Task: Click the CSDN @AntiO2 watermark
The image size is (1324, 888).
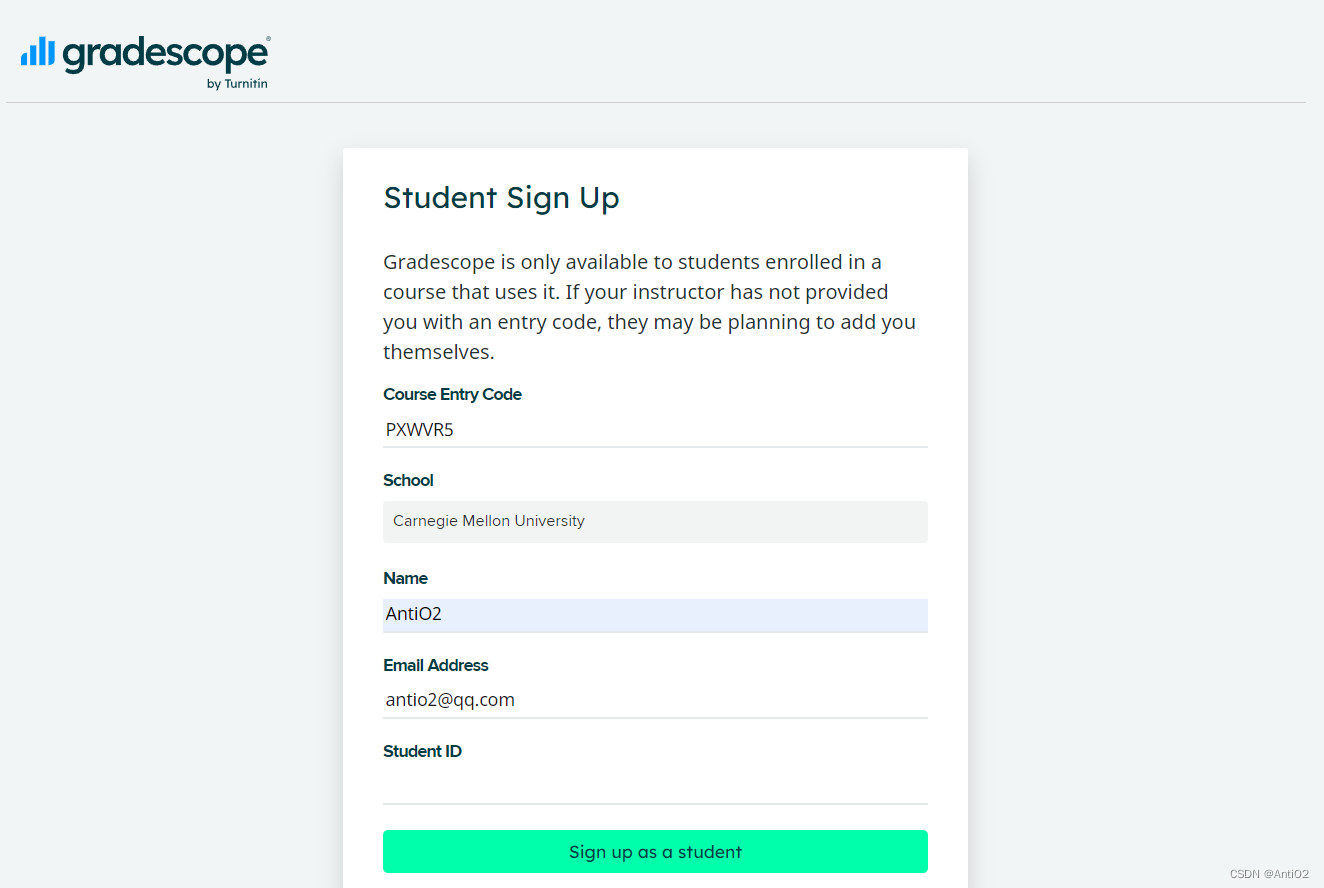Action: (x=1269, y=874)
